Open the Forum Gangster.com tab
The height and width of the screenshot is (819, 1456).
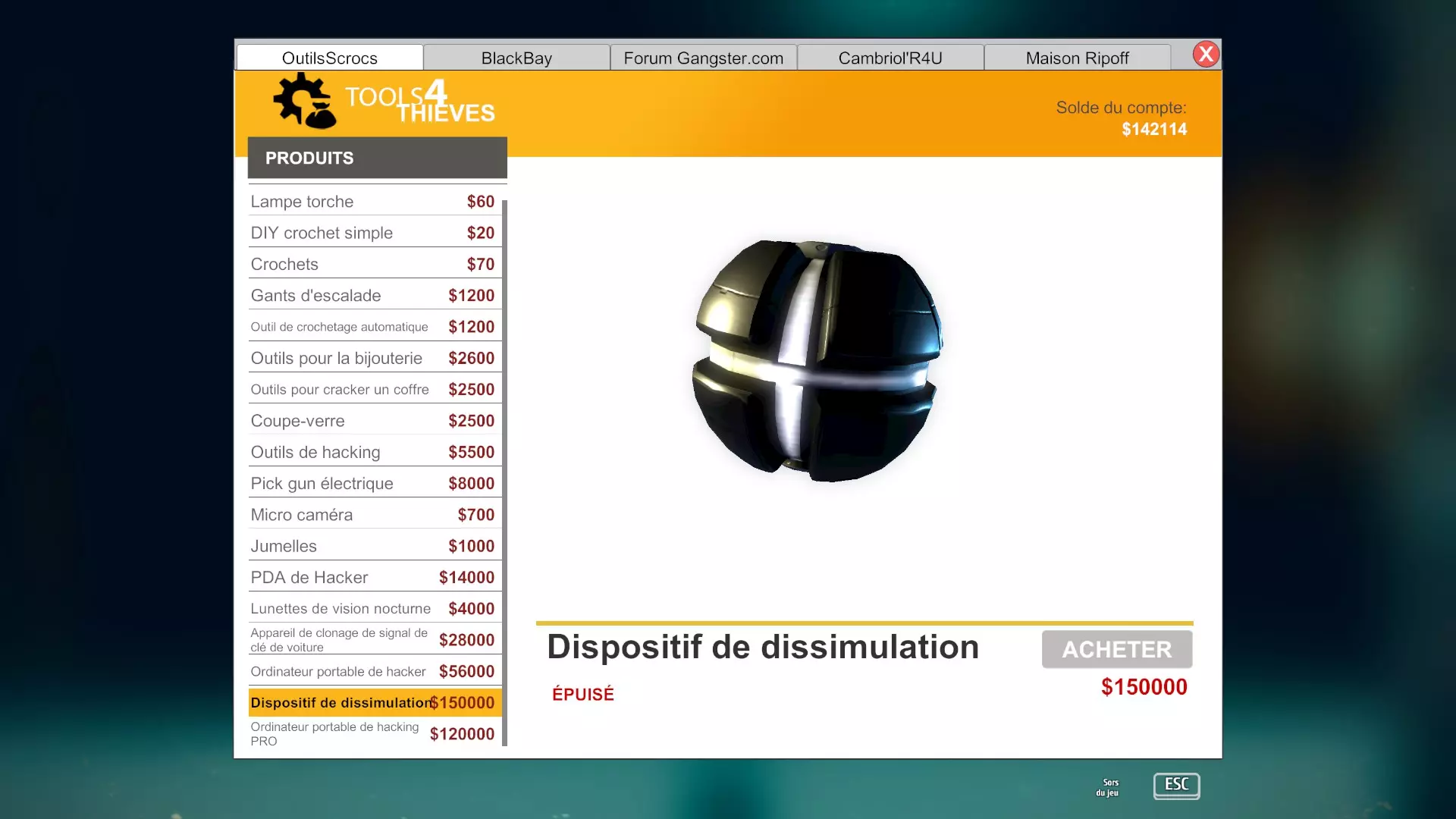click(x=703, y=58)
